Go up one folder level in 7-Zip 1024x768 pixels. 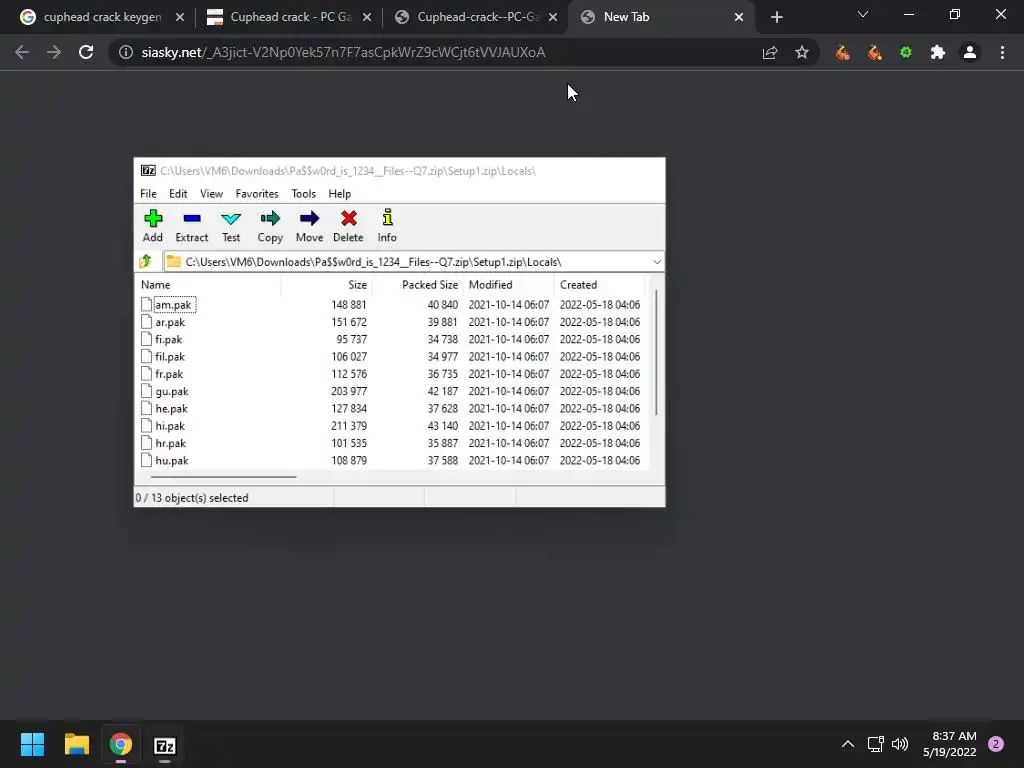tap(145, 262)
